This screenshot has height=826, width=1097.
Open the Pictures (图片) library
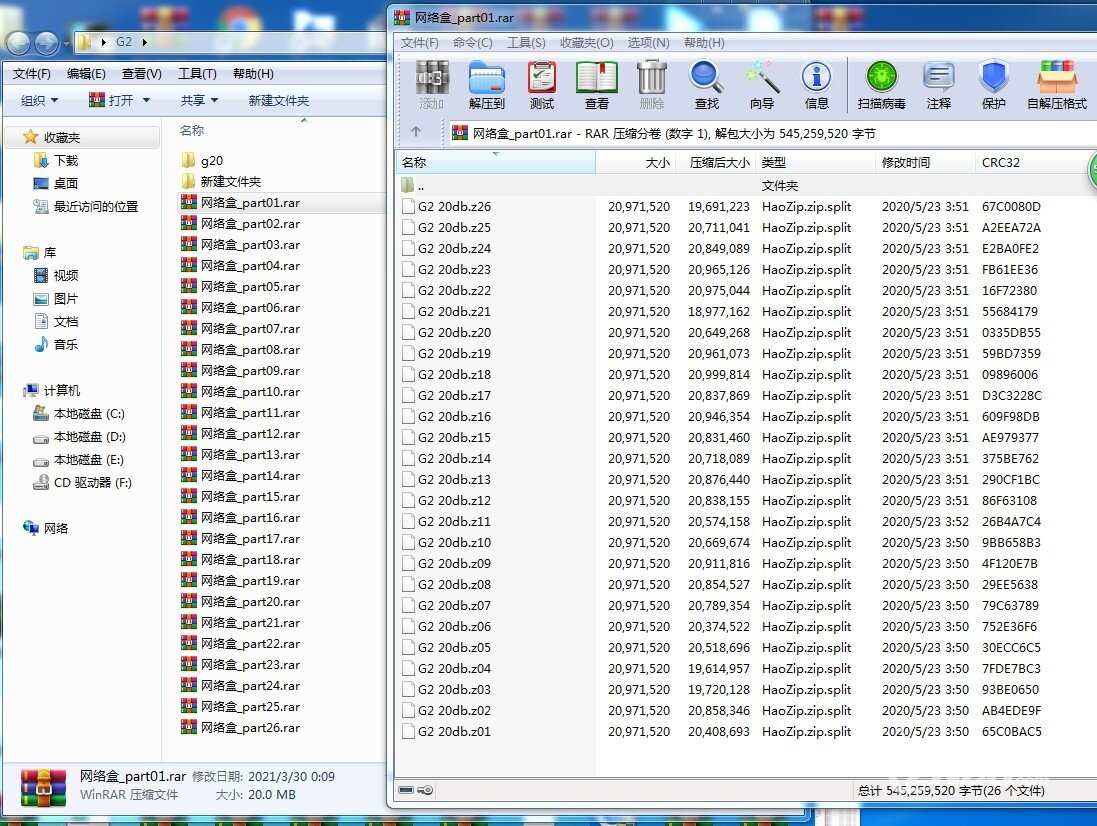click(x=56, y=299)
